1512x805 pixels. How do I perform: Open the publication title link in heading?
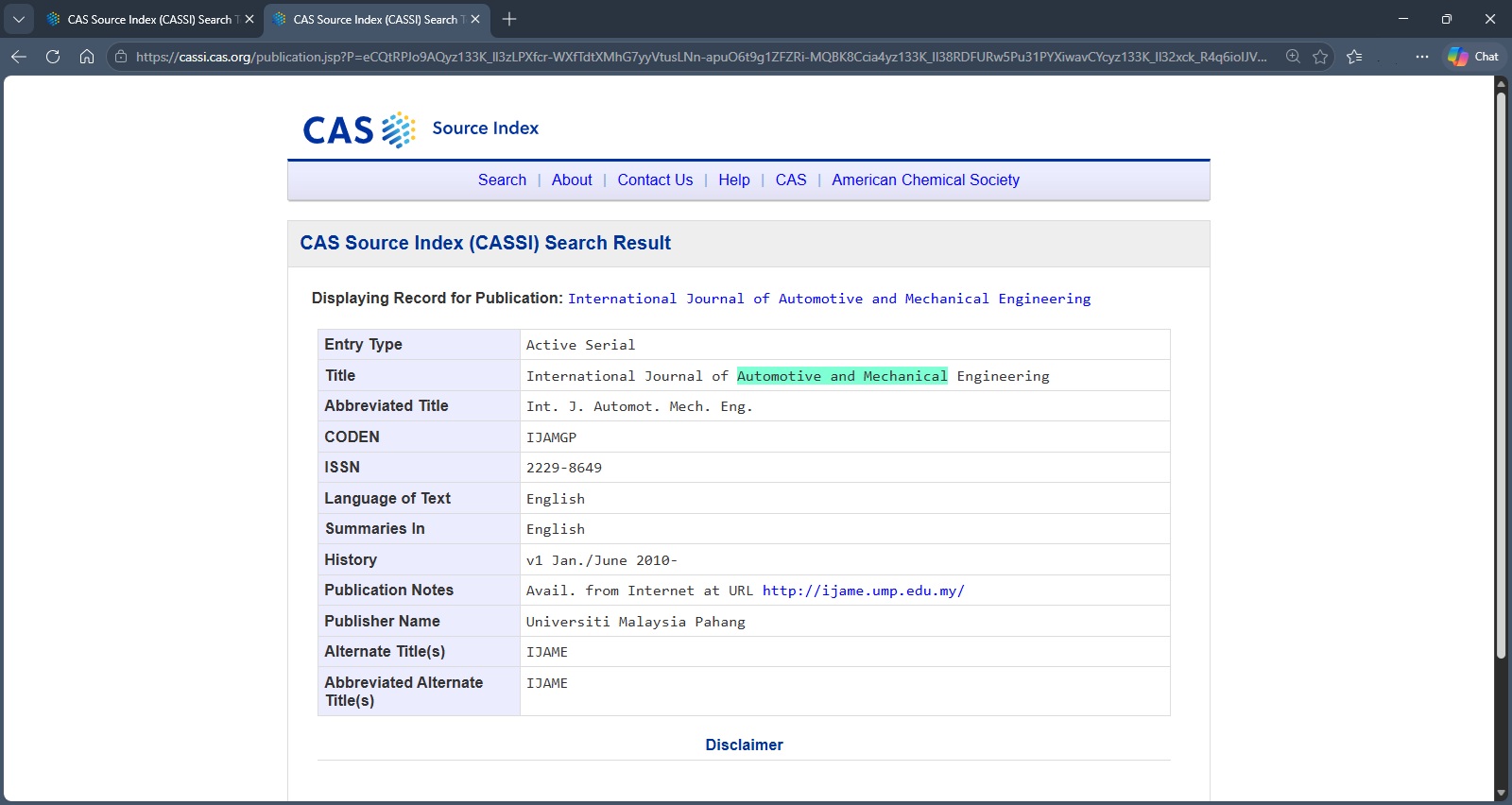[x=829, y=299]
